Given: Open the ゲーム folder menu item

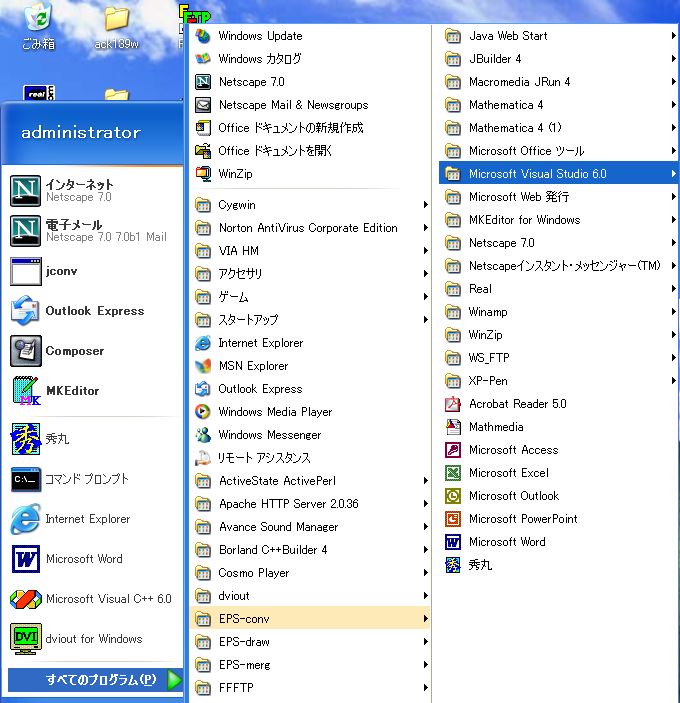Looking at the screenshot, I should click(x=310, y=297).
